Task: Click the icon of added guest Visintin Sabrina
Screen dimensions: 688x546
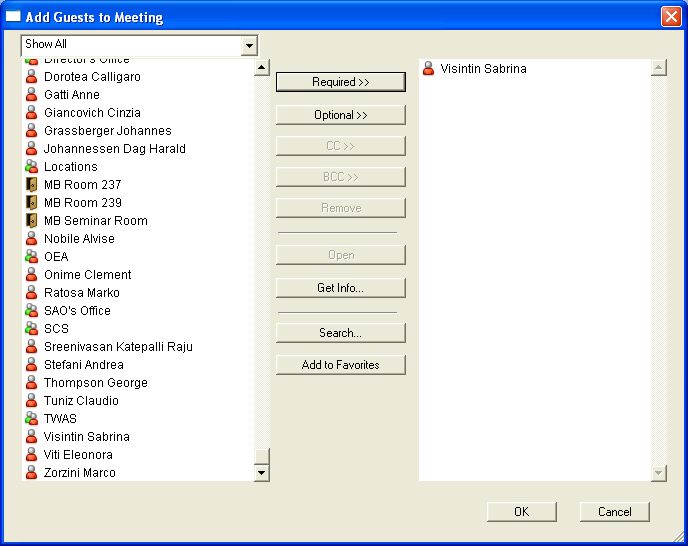Action: click(429, 69)
